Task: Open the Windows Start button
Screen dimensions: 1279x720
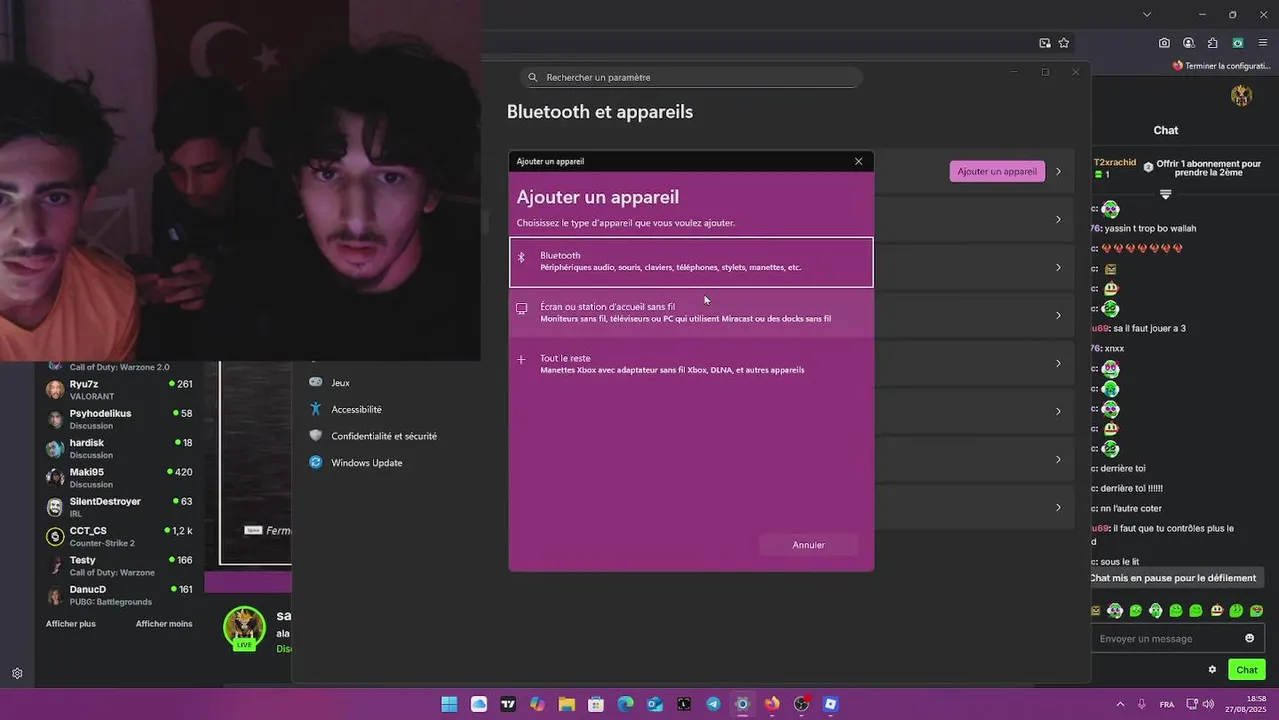Action: [x=449, y=704]
